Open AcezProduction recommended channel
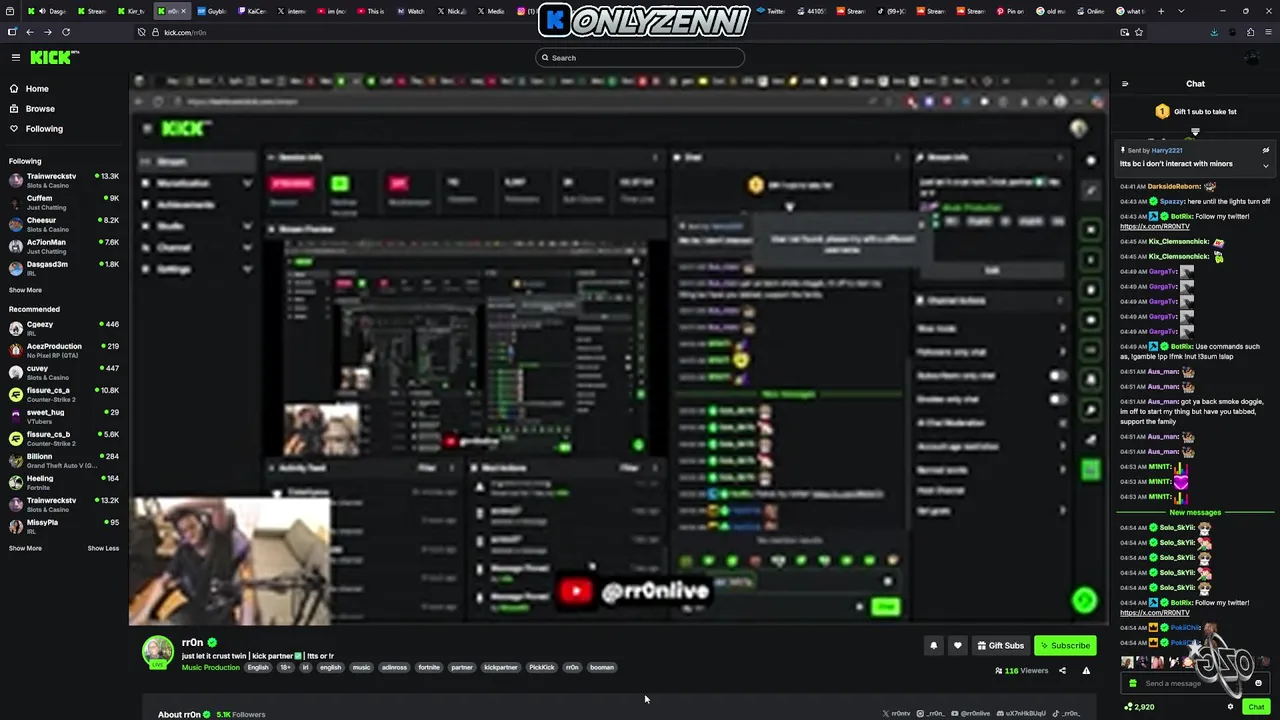 [64, 350]
